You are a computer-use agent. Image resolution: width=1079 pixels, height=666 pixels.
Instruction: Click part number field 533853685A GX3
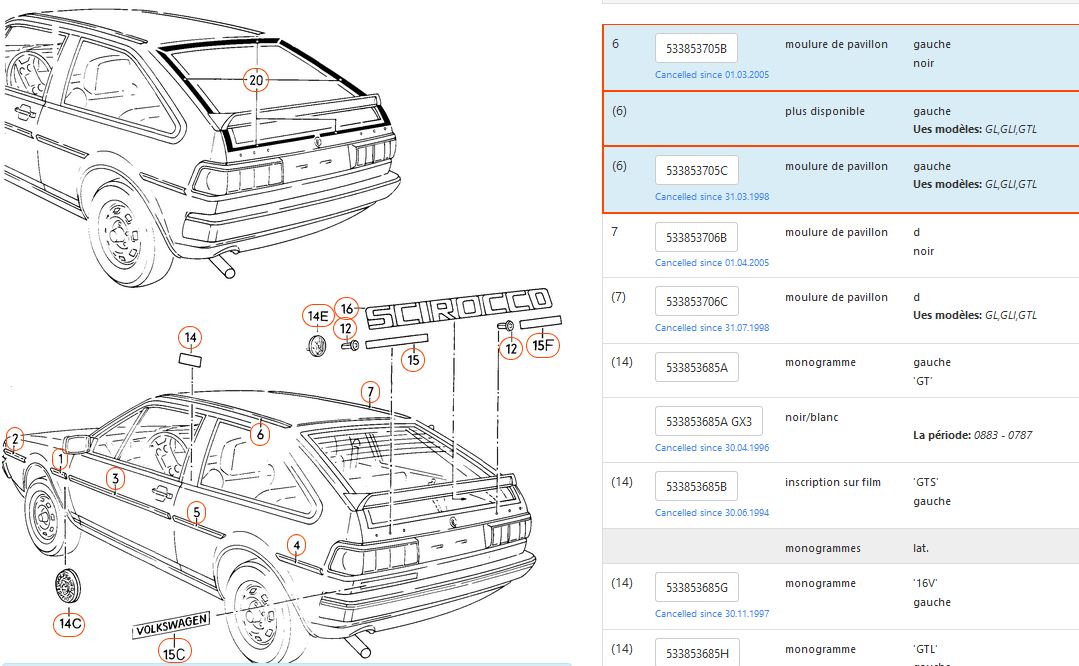708,421
